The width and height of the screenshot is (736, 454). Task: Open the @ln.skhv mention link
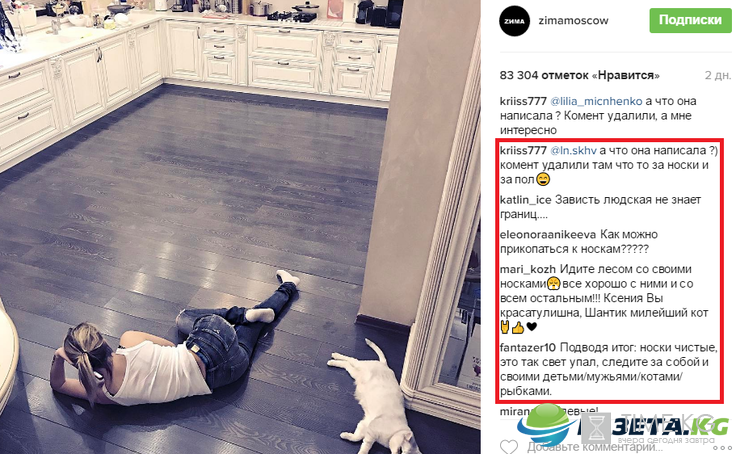(x=573, y=150)
